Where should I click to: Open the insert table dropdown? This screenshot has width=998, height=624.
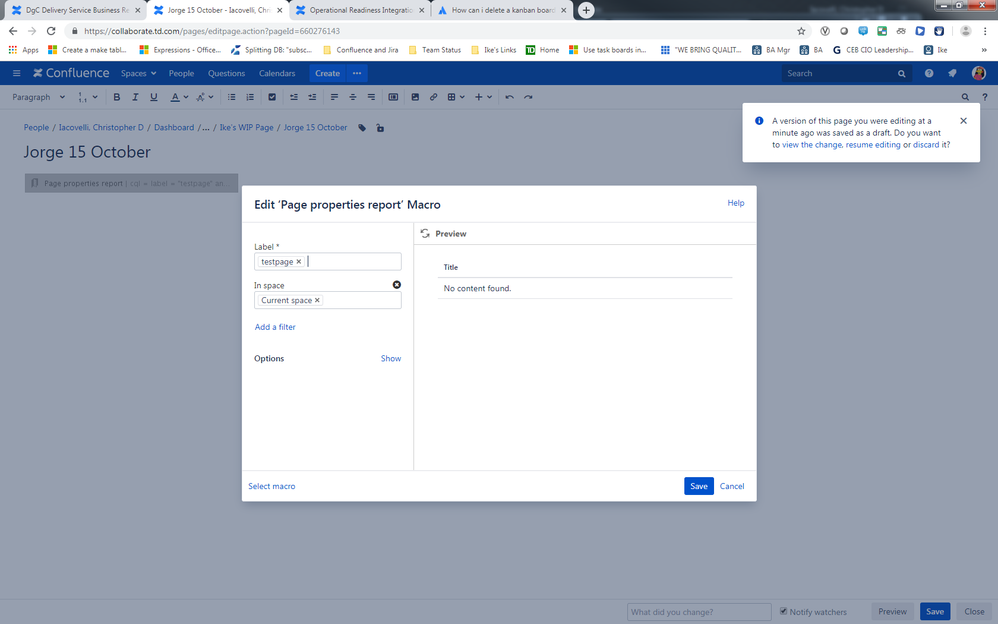[x=456, y=97]
